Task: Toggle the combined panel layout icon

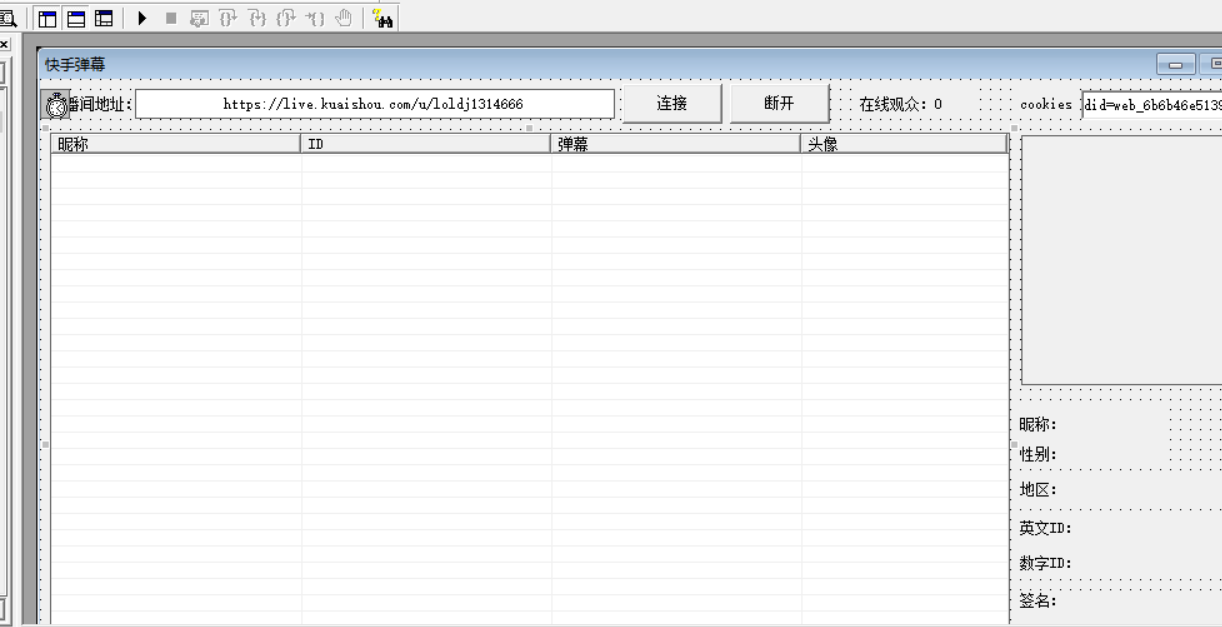Action: 104,18
